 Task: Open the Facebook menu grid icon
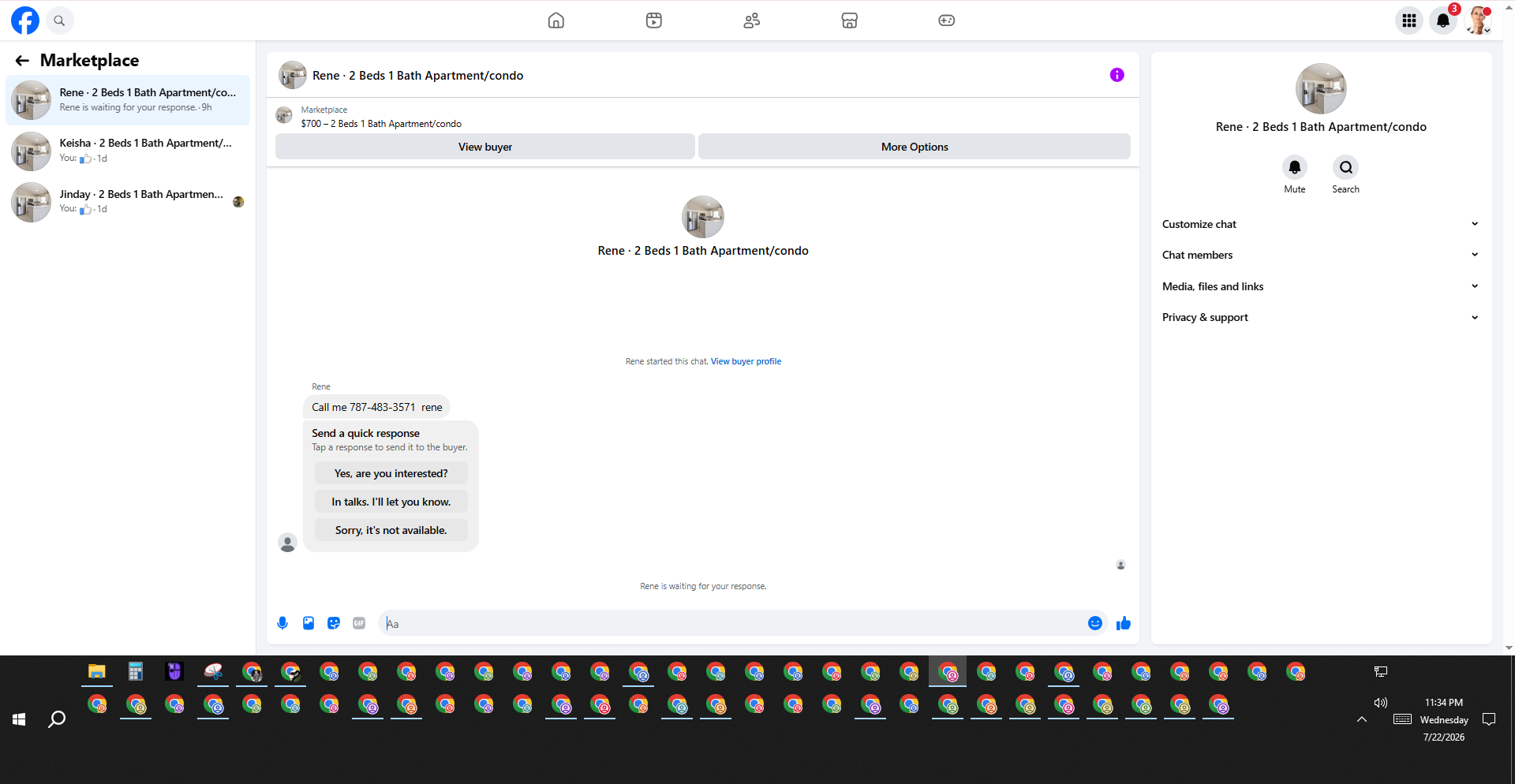pyautogui.click(x=1409, y=21)
